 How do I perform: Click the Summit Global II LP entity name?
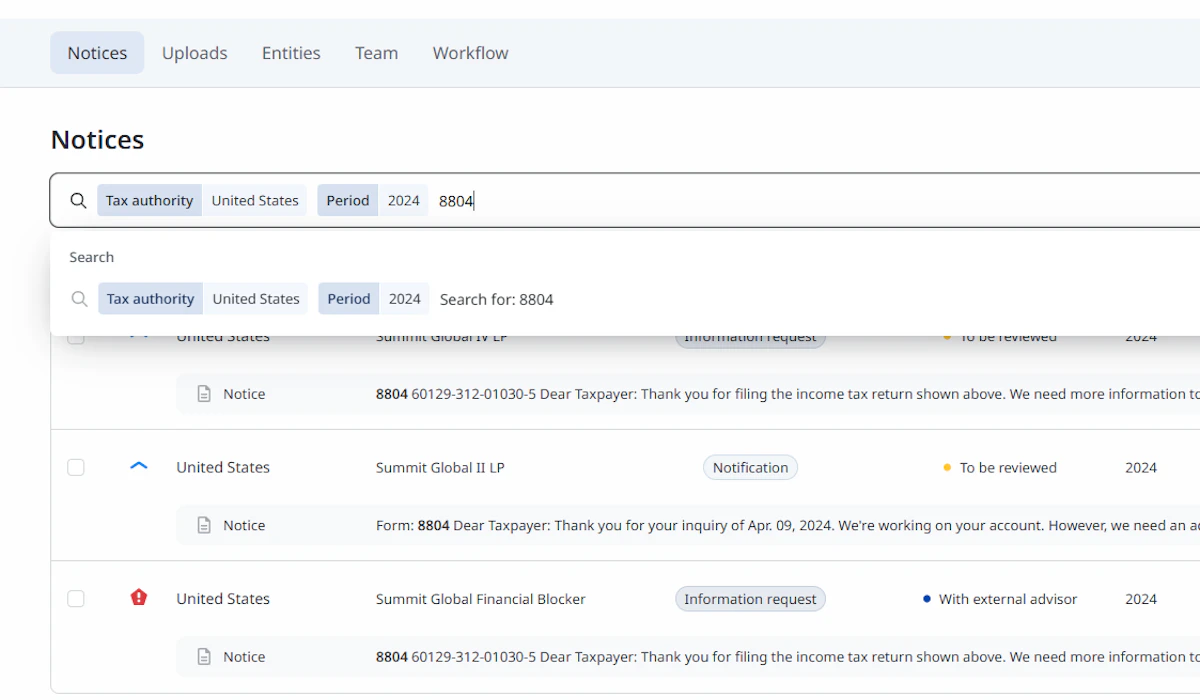[440, 467]
